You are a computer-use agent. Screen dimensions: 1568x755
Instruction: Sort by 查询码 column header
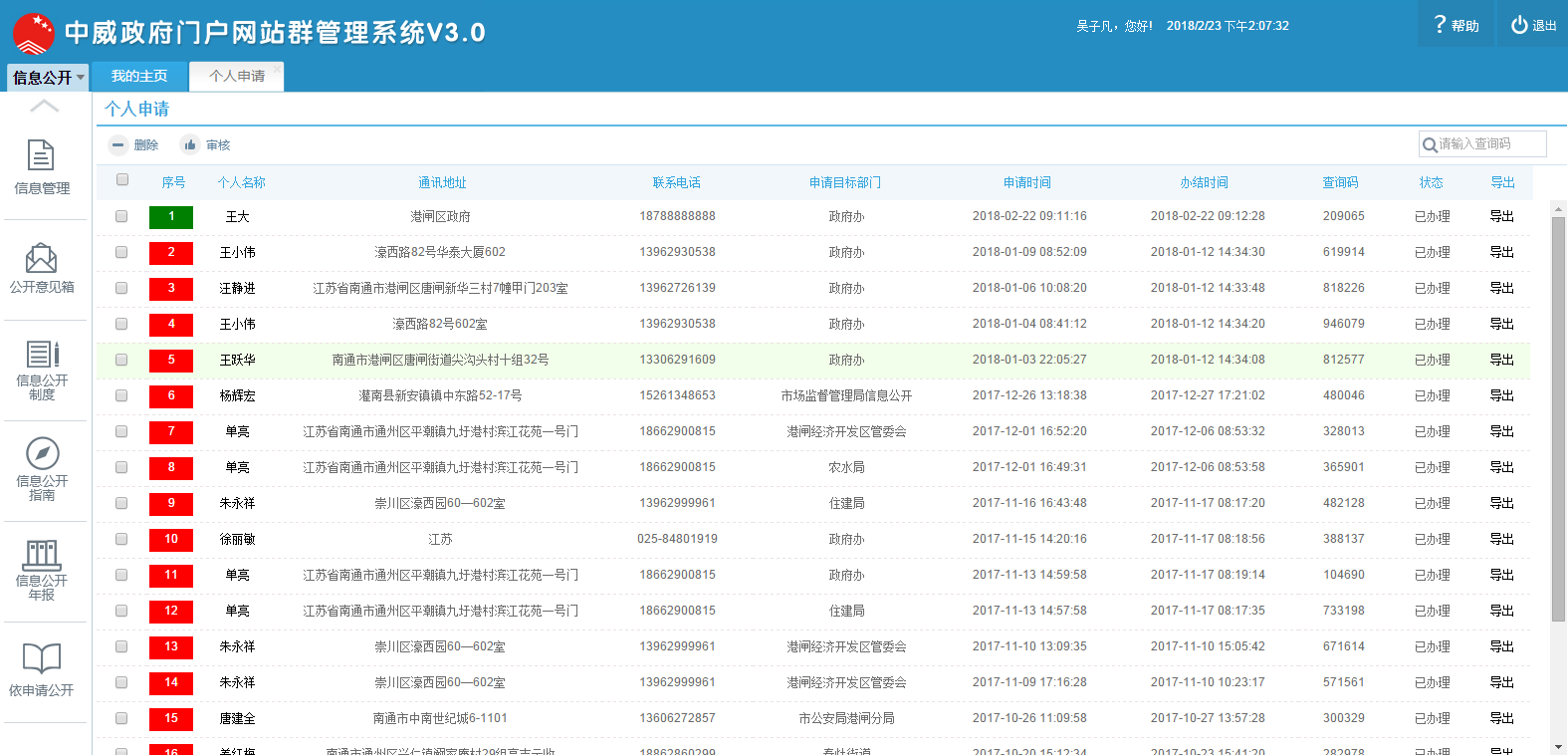click(x=1340, y=182)
